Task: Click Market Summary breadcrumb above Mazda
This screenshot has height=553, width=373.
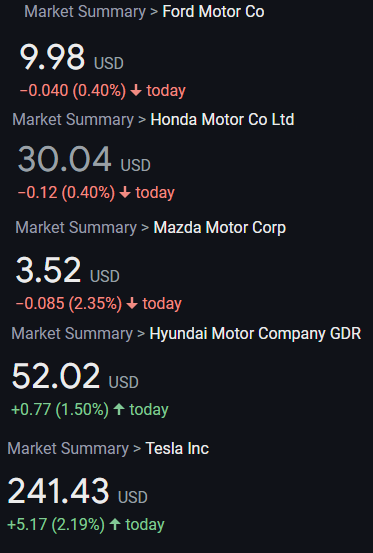Action: coord(76,228)
